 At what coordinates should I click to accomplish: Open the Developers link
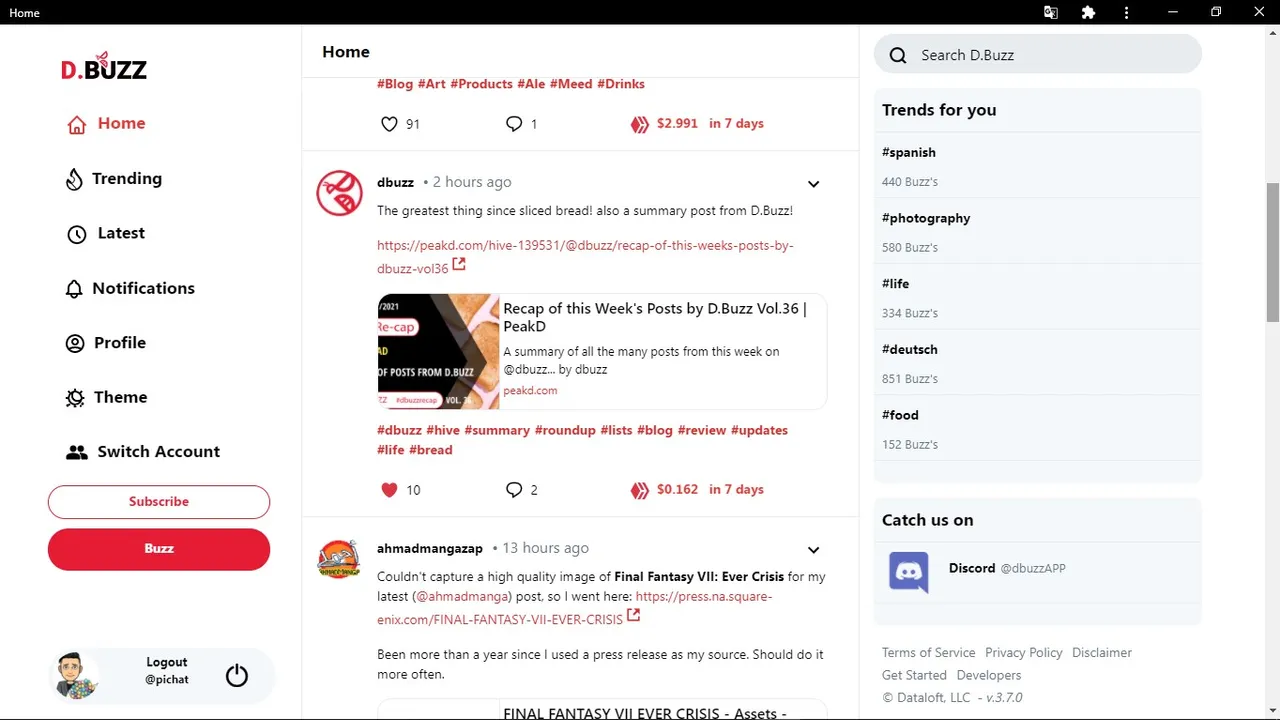(989, 676)
